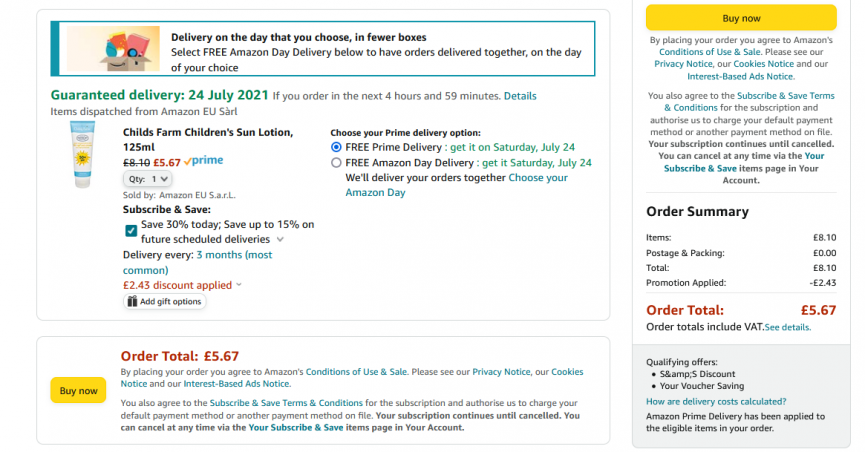Open Subscribe & Save Terms & Conditions in sidebar
Image resolution: width=865 pixels, height=452 pixels.
point(749,102)
